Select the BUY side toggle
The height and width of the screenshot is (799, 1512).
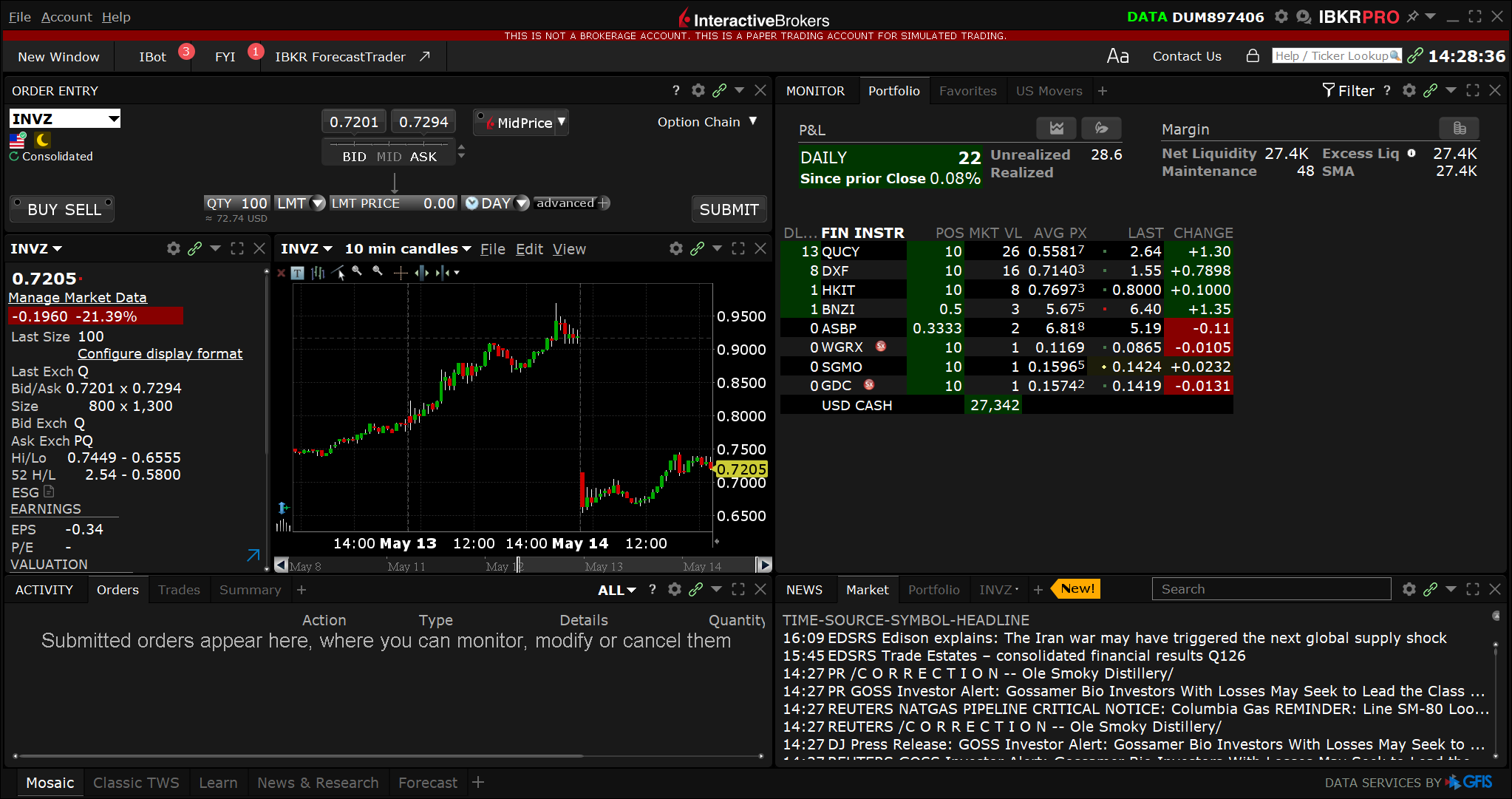click(42, 209)
